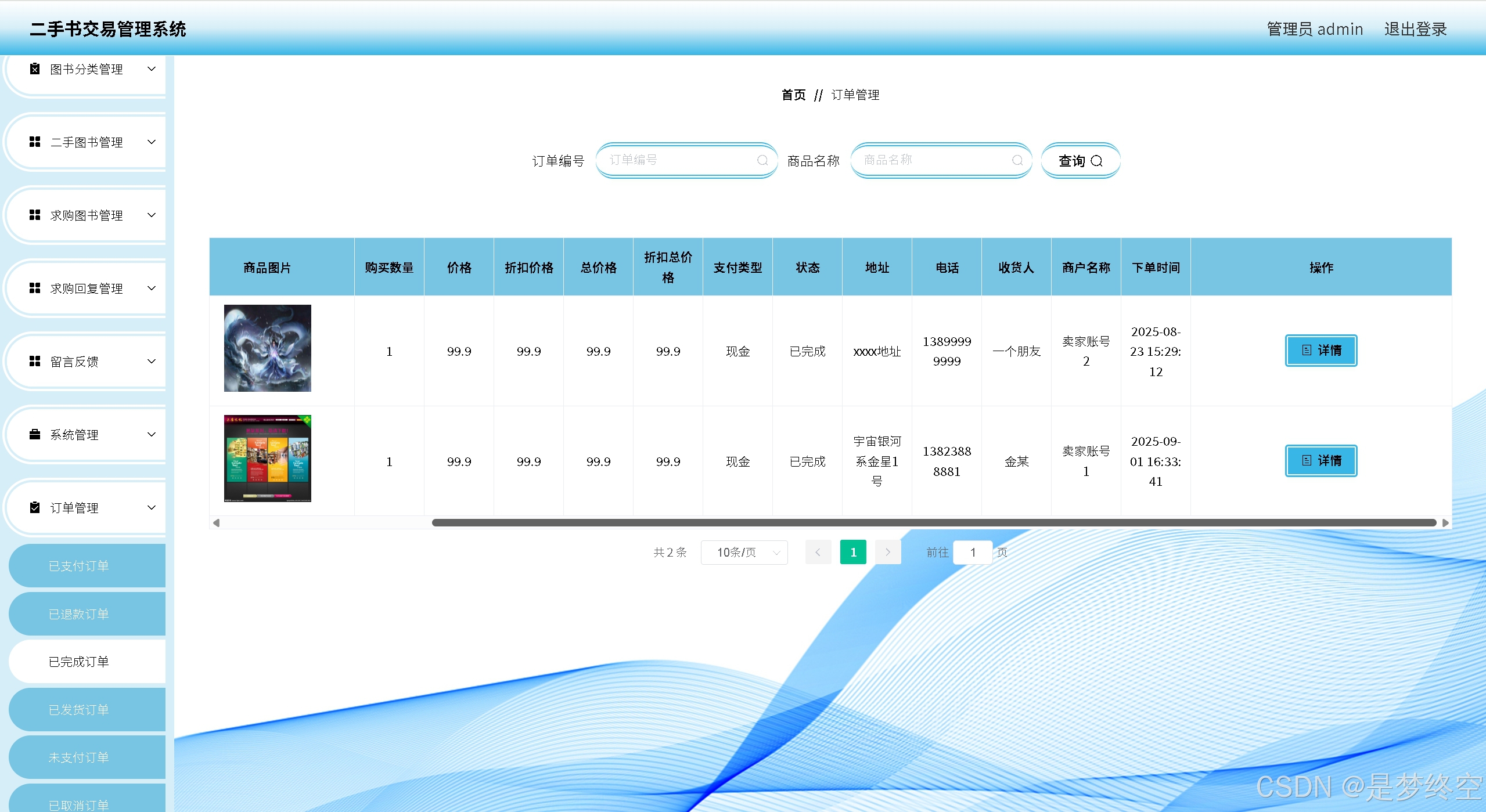Click the 2025-09-01 16:33:41 time cell

[1156, 461]
